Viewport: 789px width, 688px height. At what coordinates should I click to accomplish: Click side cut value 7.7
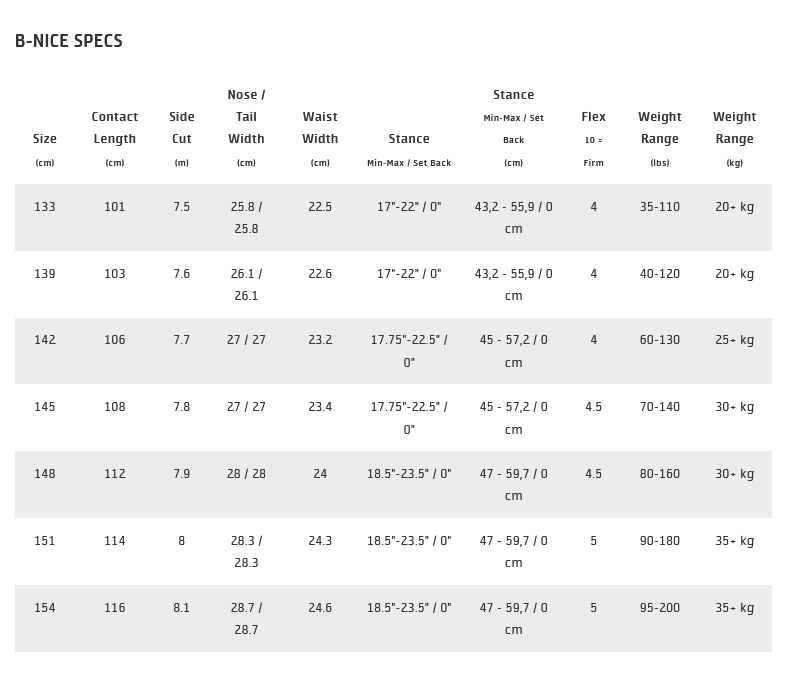[x=181, y=340]
